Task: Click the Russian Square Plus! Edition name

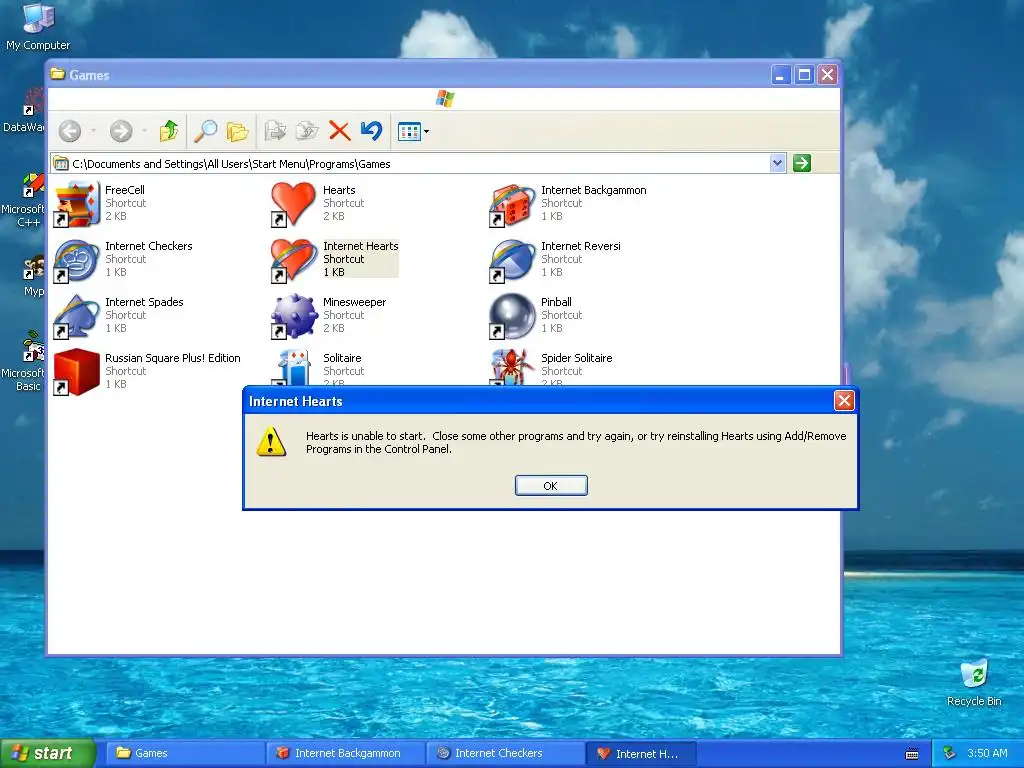Action: tap(173, 358)
